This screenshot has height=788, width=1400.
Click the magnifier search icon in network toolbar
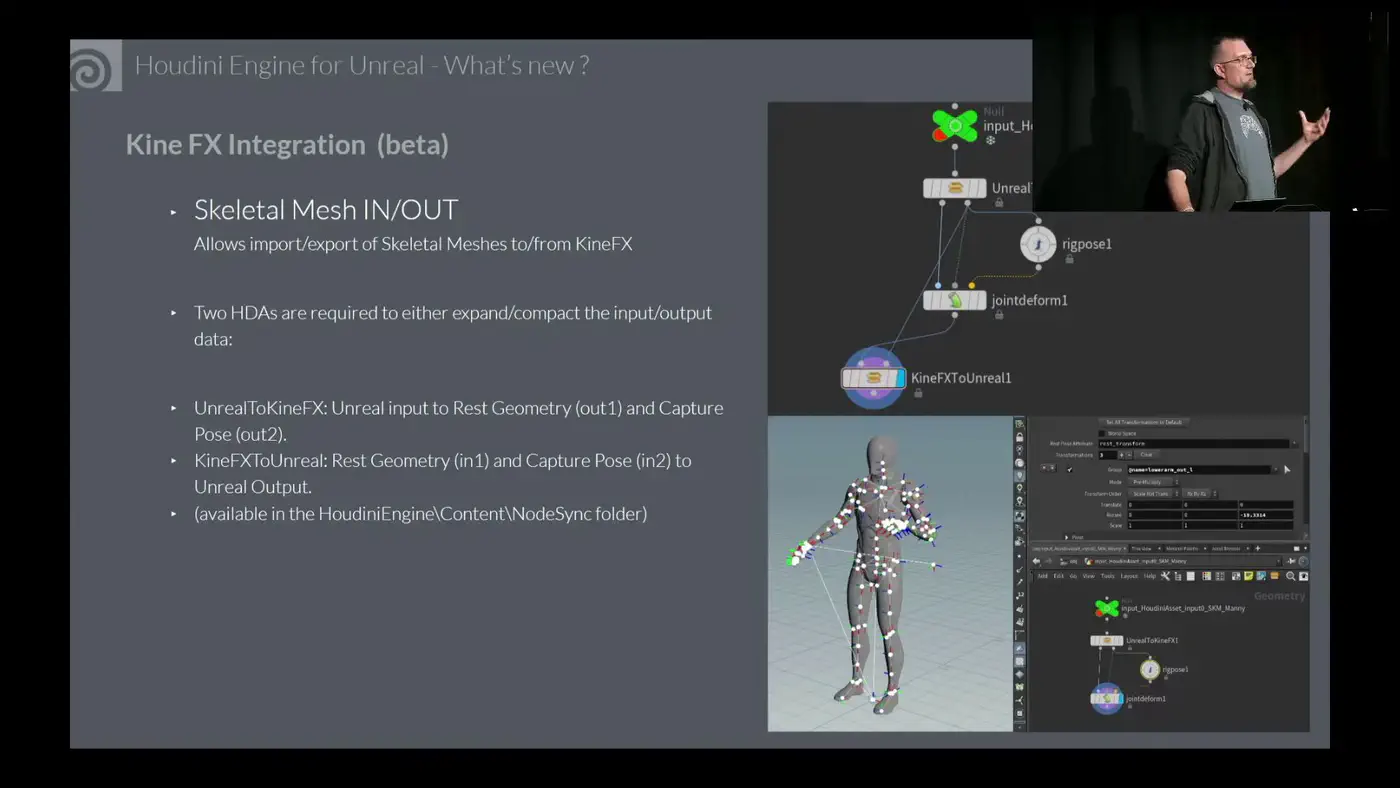point(1290,576)
